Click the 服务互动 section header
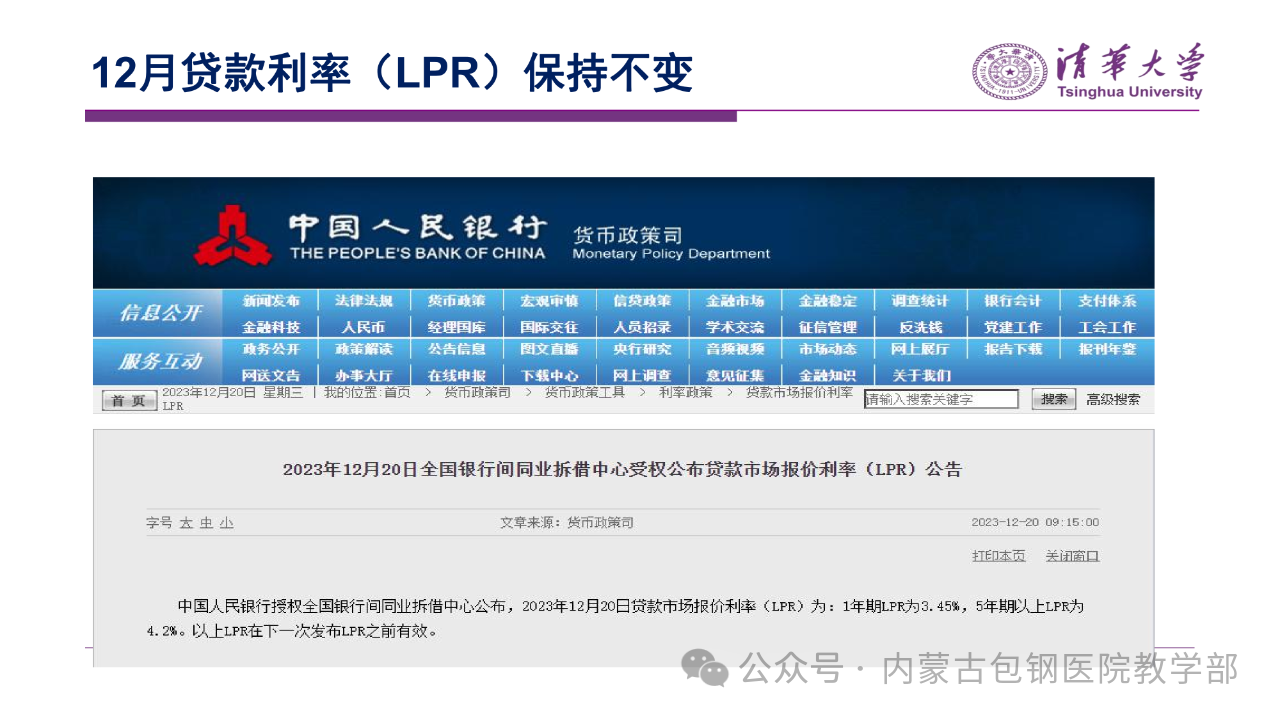 (x=160, y=361)
